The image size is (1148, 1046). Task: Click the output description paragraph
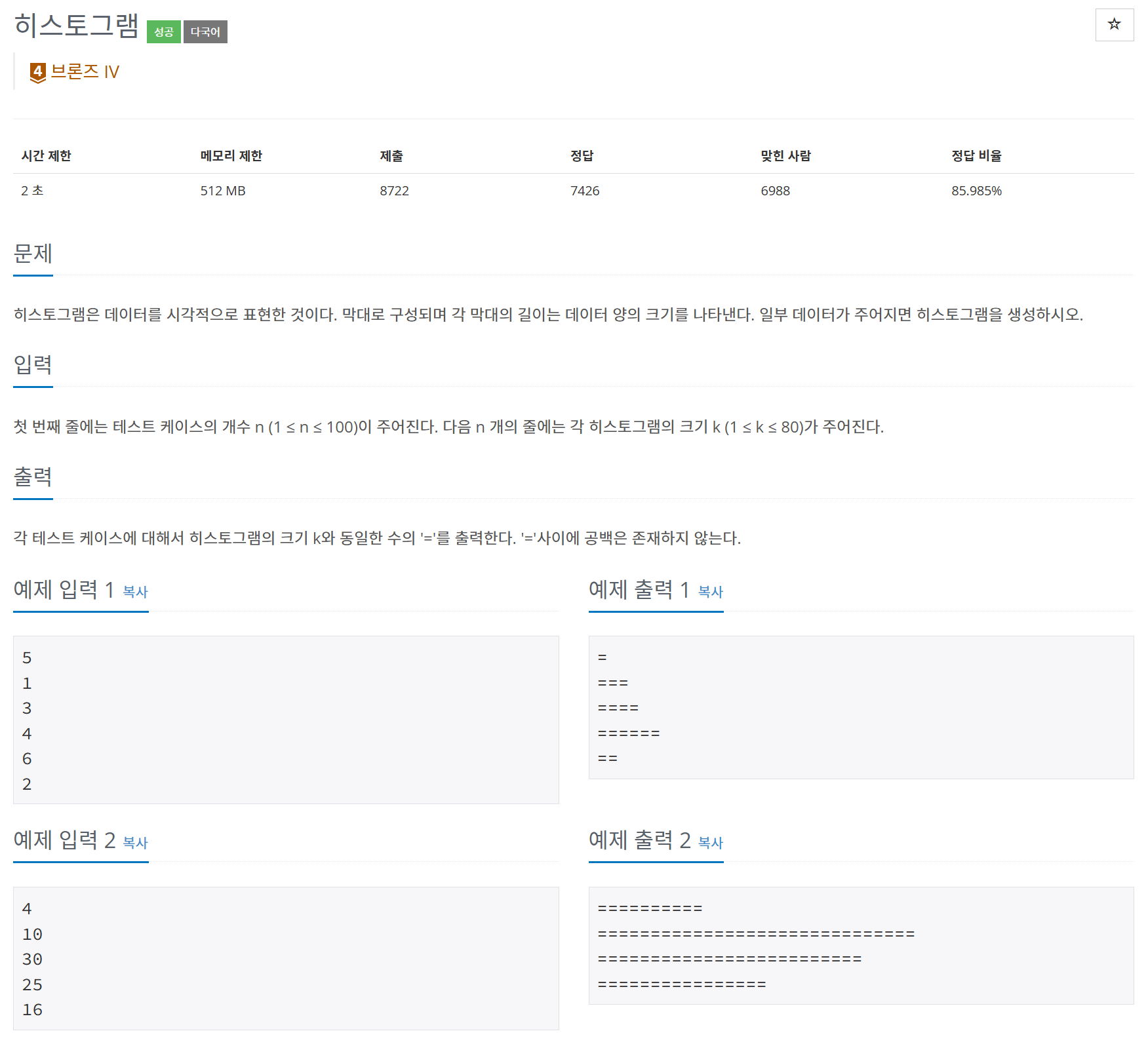pos(377,538)
